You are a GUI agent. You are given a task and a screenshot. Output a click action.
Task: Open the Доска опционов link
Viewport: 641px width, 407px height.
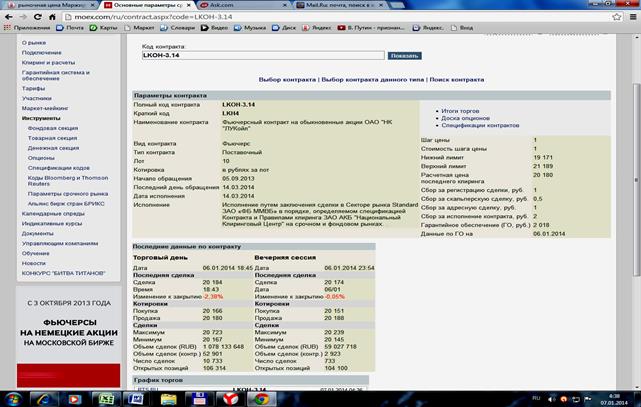coord(465,118)
